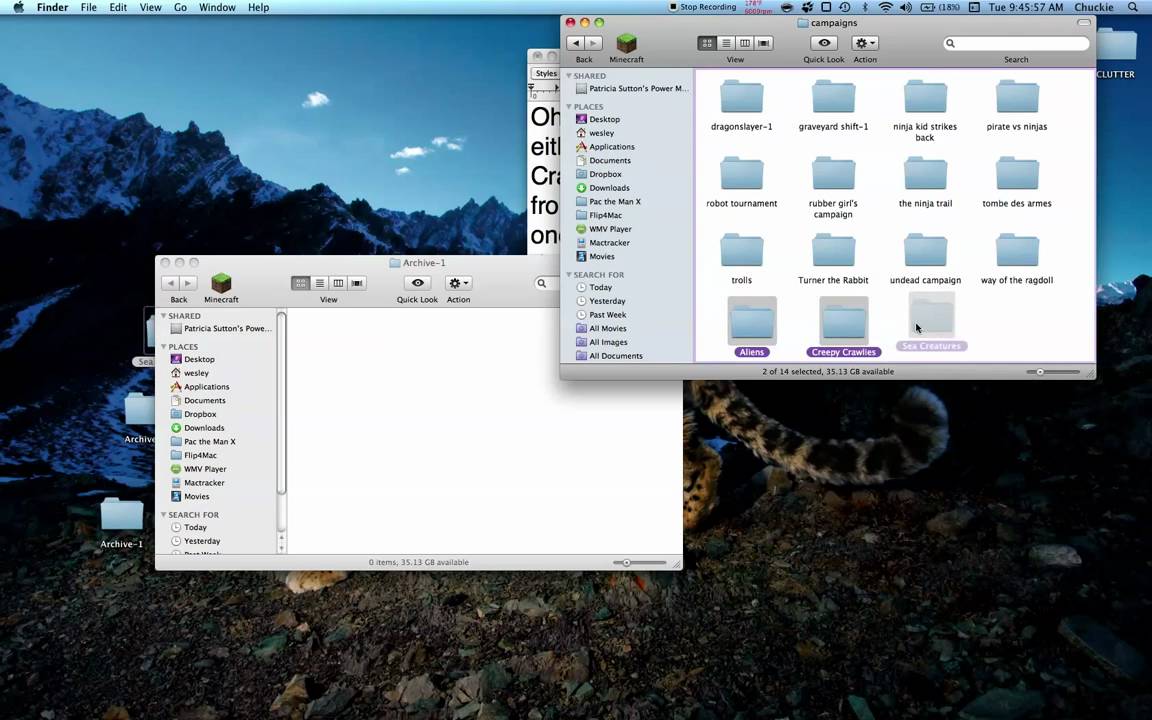Viewport: 1152px width, 720px height.
Task: Switch Archive-1 window to Cover Flow view
Action: click(x=357, y=283)
